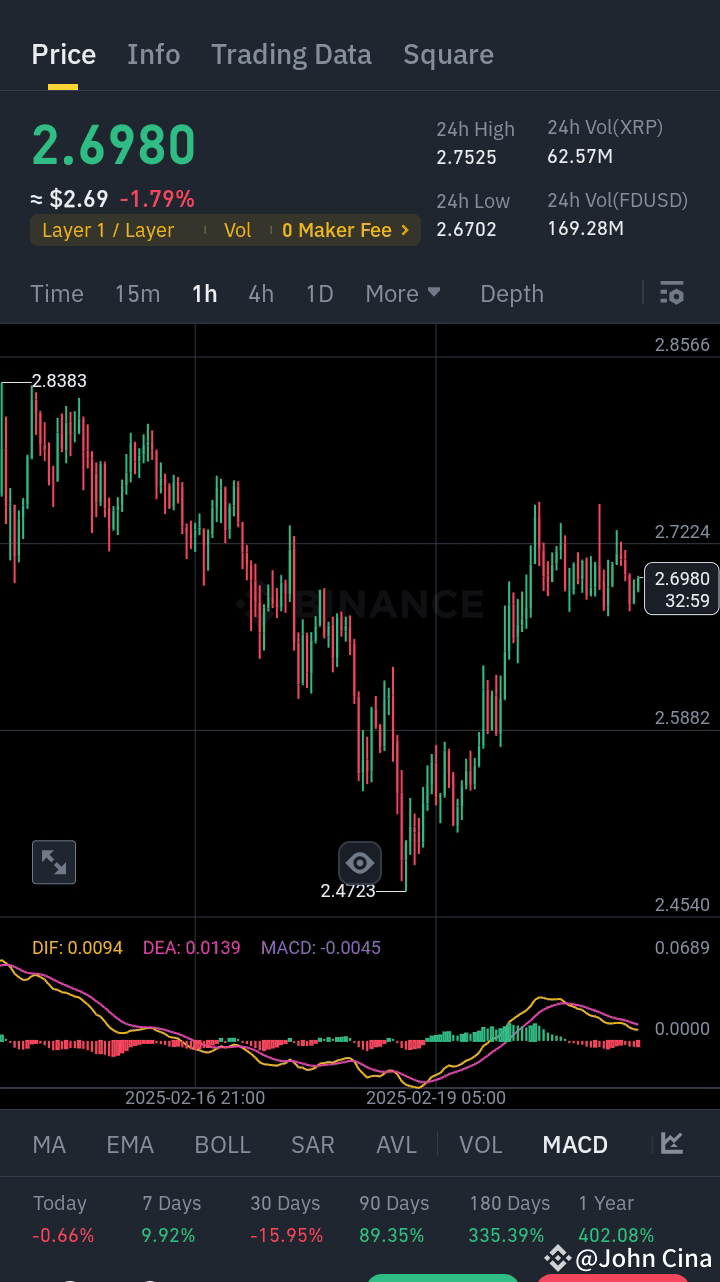Open Trading Data tab

(291, 54)
